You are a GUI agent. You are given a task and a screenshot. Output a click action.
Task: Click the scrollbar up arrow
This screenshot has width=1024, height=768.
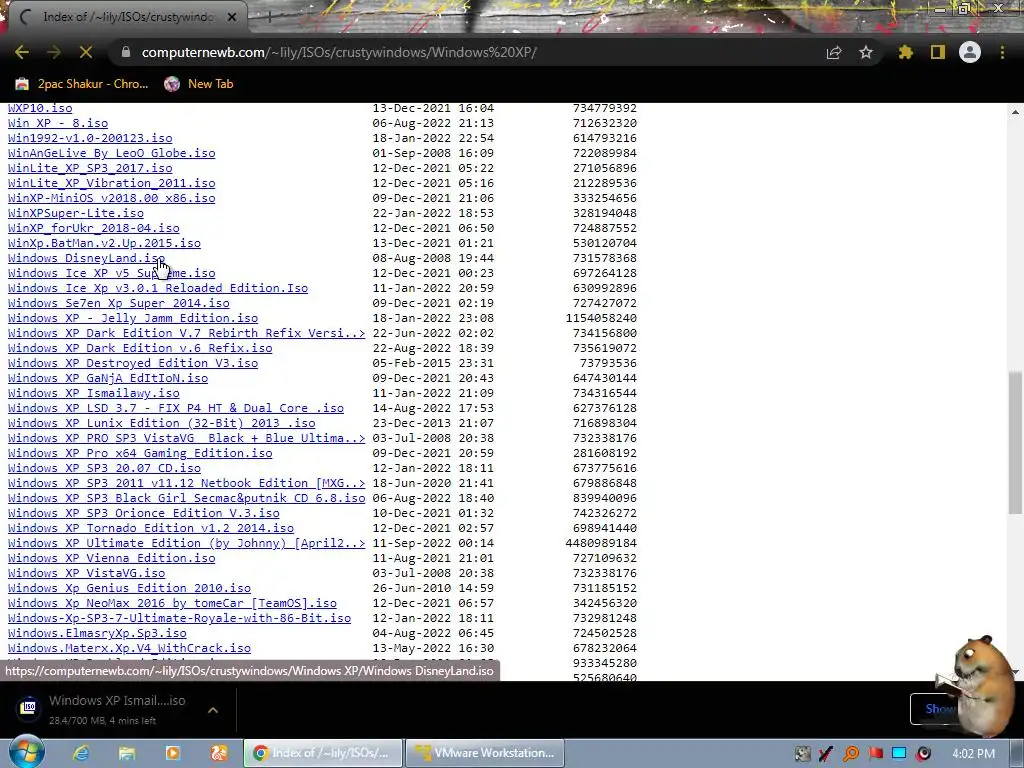coord(1016,112)
